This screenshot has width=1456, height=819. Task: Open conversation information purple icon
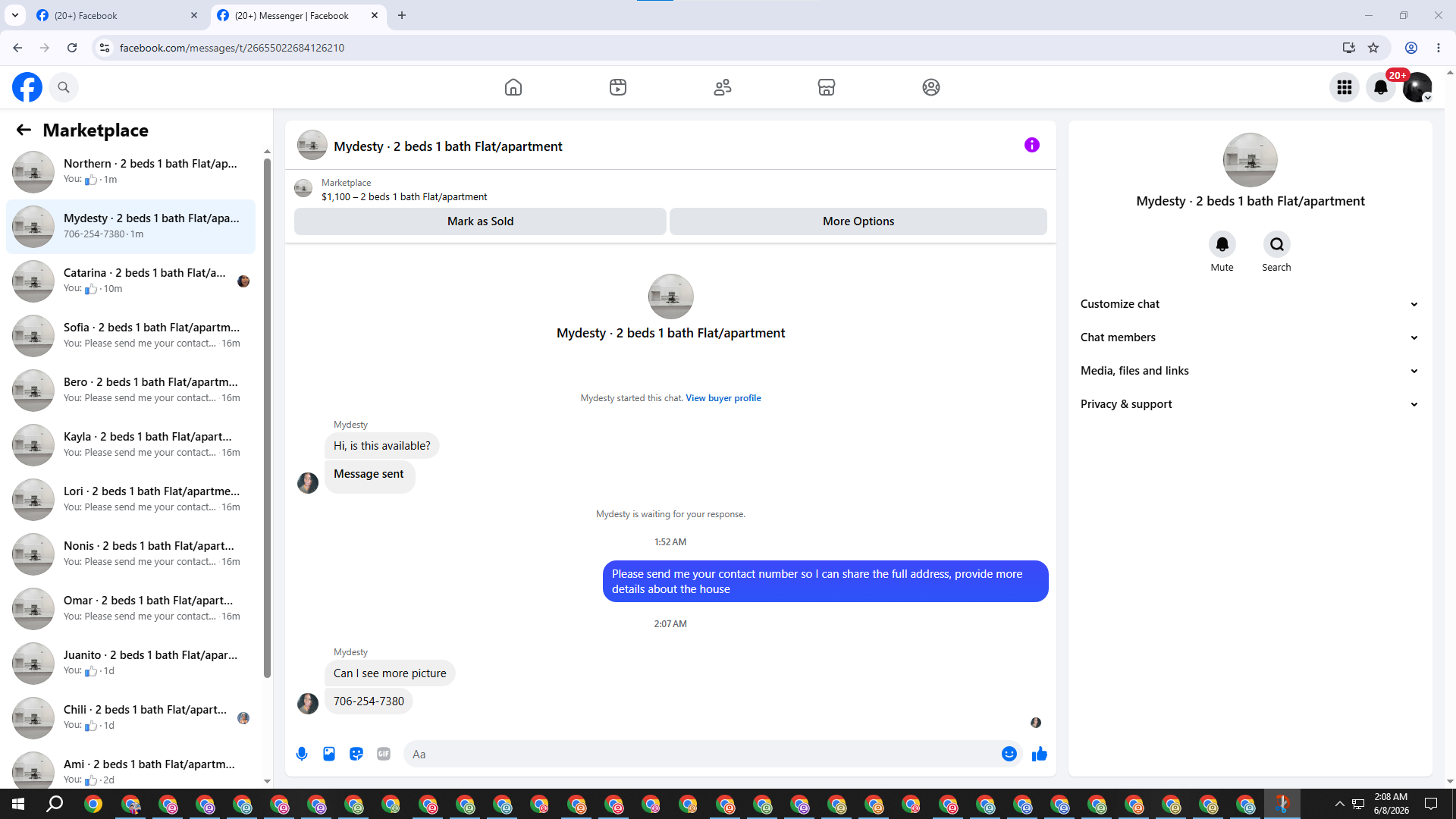1032,145
